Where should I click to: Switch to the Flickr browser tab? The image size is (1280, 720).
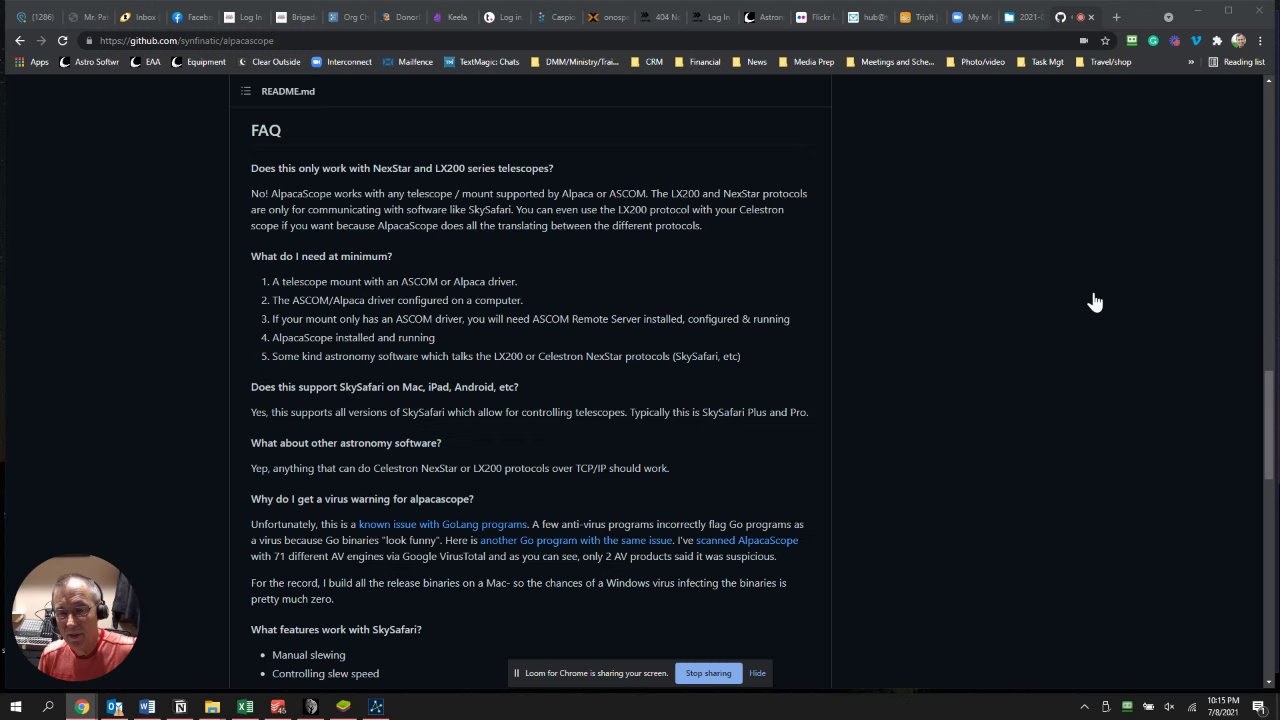(815, 17)
